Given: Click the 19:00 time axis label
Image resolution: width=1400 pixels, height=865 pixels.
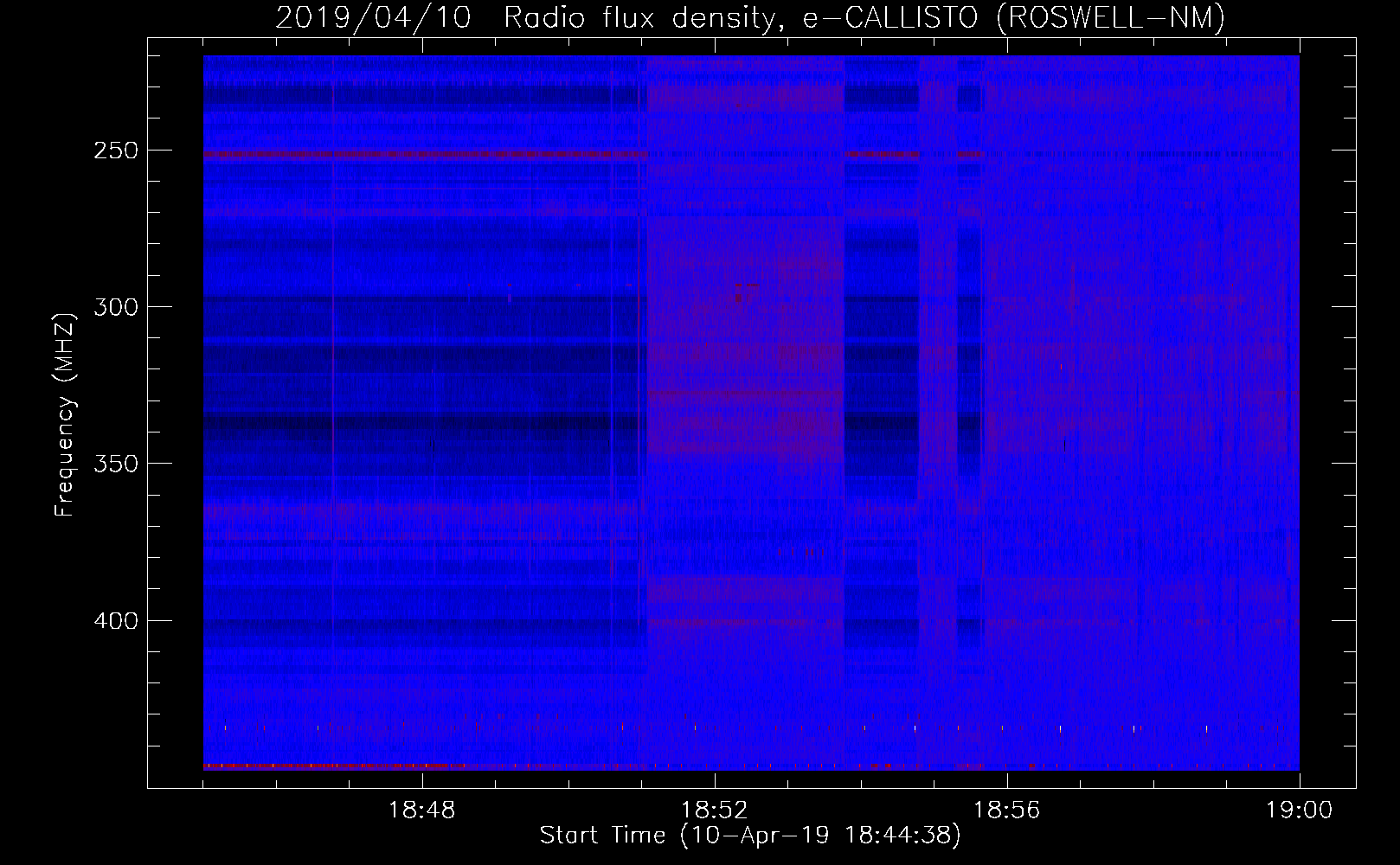Looking at the screenshot, I should click(1300, 811).
